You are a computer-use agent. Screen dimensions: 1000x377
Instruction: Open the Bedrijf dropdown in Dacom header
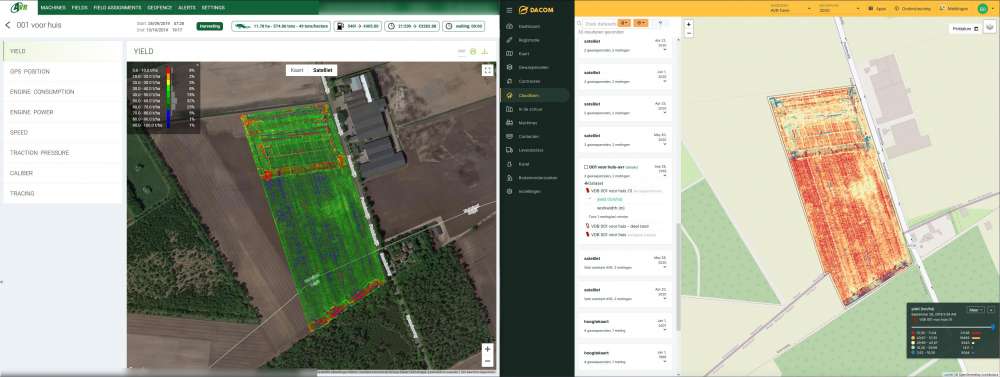[790, 8]
